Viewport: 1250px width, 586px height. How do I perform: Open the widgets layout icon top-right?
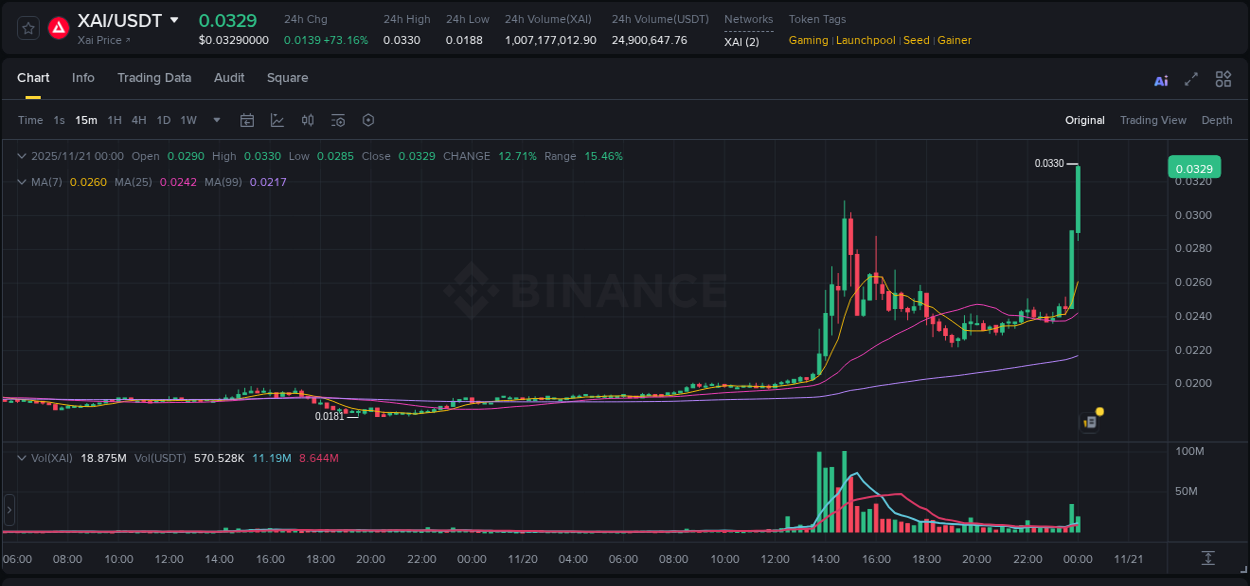1223,79
